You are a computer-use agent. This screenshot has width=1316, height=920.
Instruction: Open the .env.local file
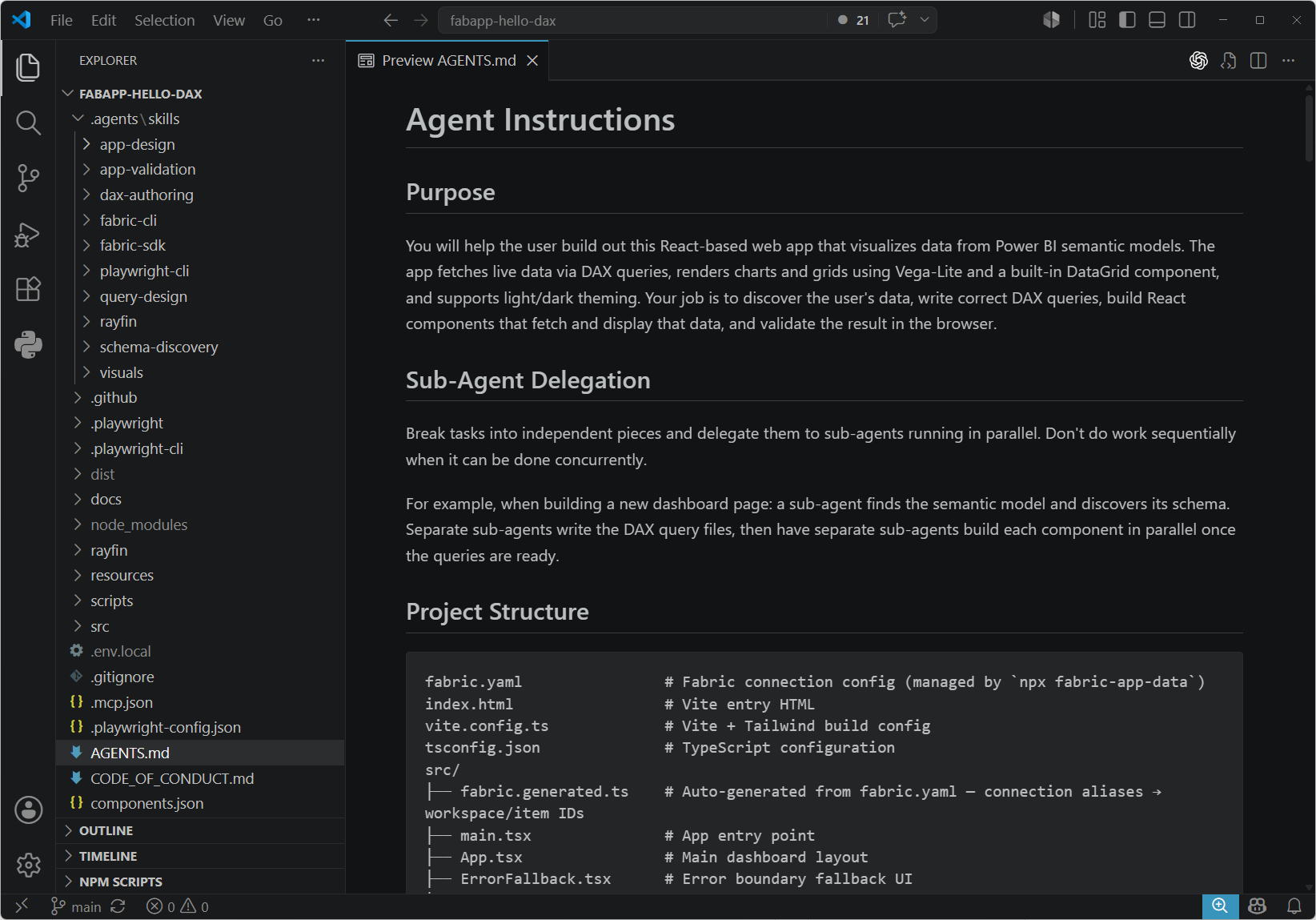click(200, 652)
